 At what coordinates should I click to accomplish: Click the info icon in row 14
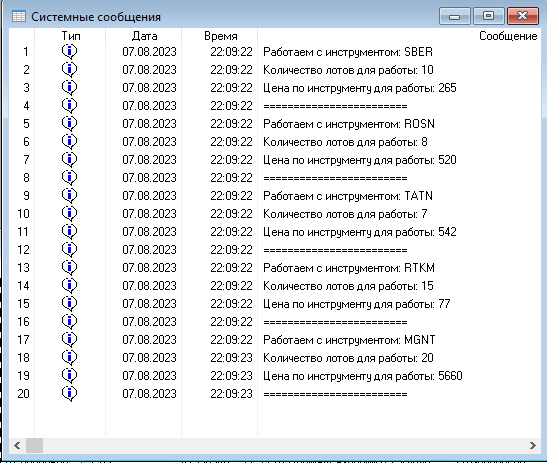point(69,286)
